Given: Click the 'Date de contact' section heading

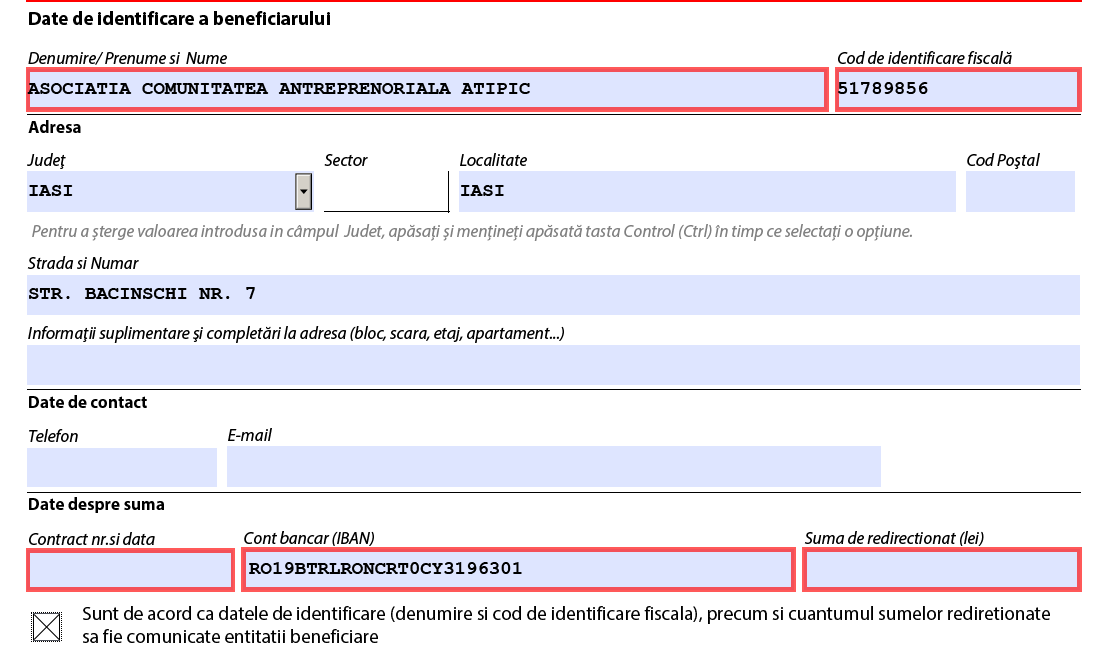Looking at the screenshot, I should 88,402.
